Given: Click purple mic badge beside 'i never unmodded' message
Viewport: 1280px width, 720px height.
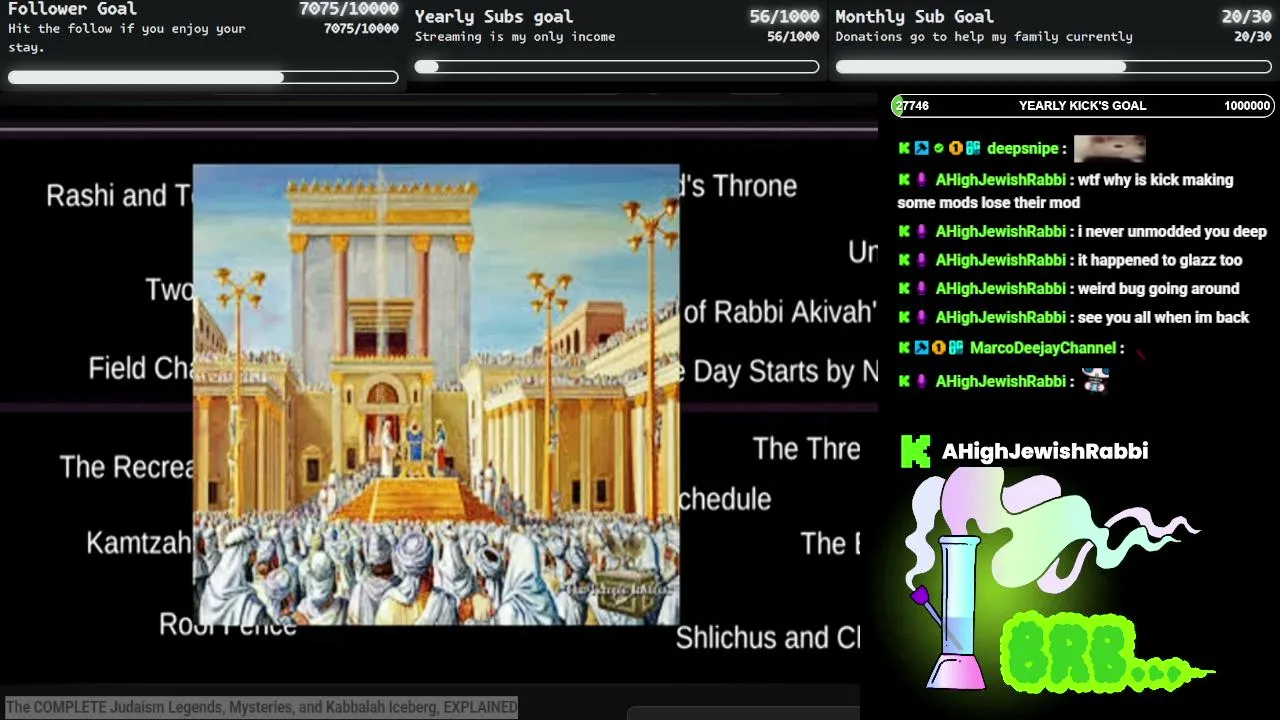Looking at the screenshot, I should click(x=922, y=231).
